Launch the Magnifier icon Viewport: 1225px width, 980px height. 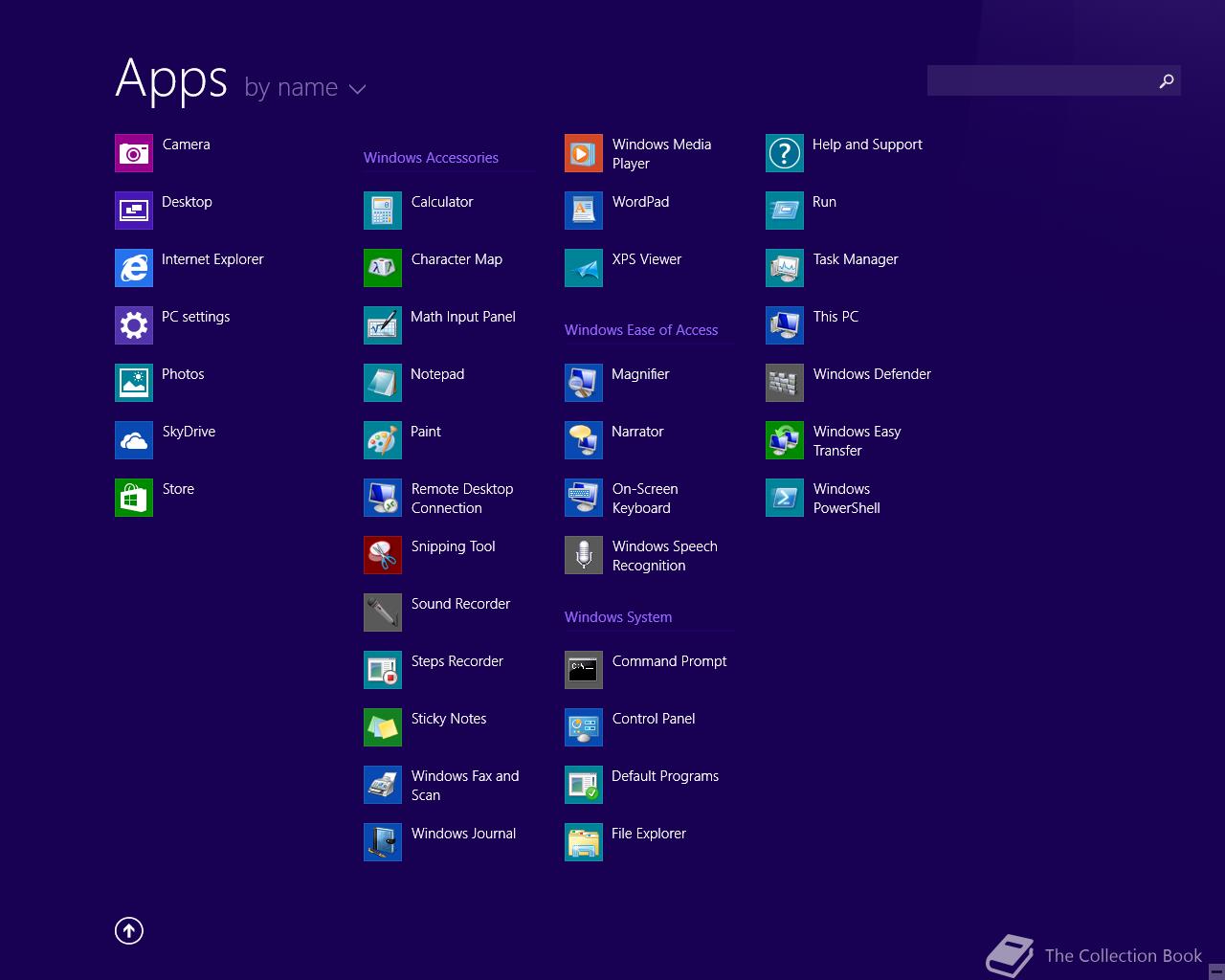[584, 383]
